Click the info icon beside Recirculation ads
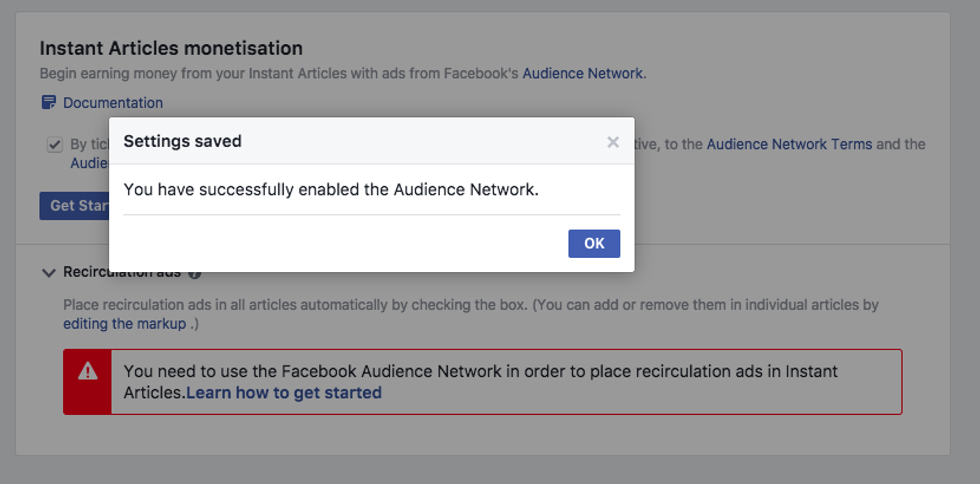This screenshot has height=484, width=980. tap(195, 273)
